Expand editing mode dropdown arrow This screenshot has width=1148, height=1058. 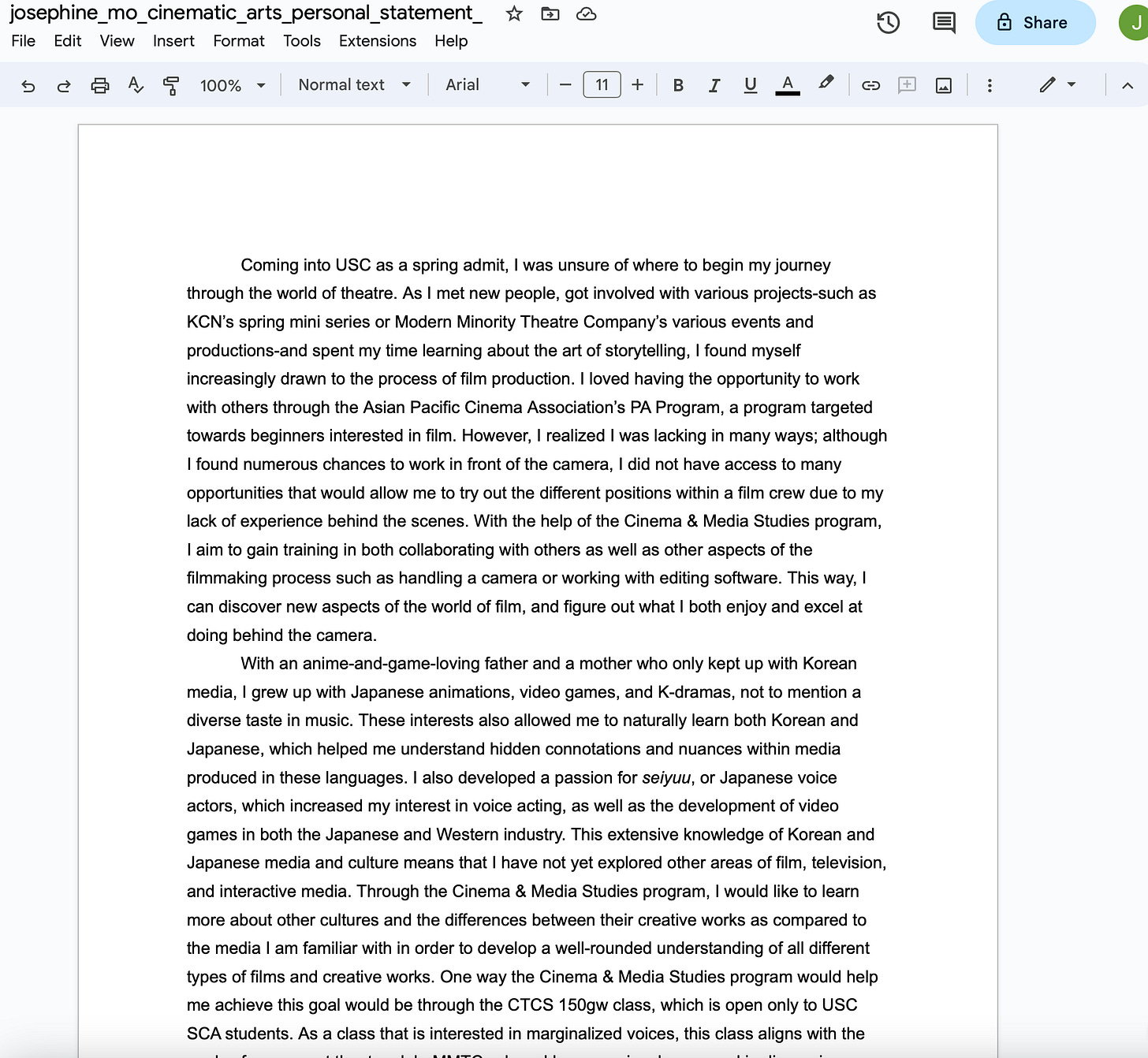pyautogui.click(x=1072, y=84)
